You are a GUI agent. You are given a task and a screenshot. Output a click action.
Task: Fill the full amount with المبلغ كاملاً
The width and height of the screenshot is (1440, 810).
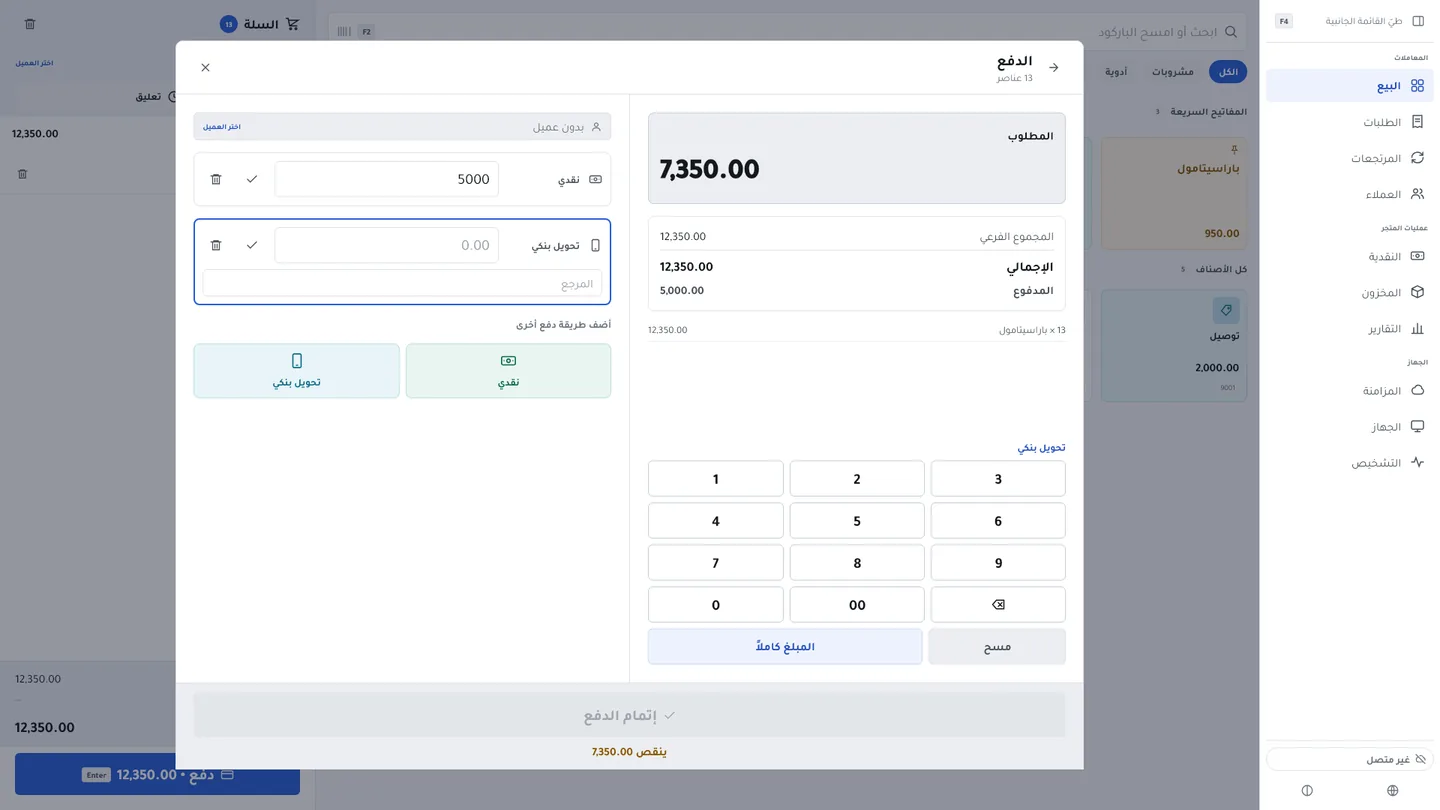[x=785, y=647]
